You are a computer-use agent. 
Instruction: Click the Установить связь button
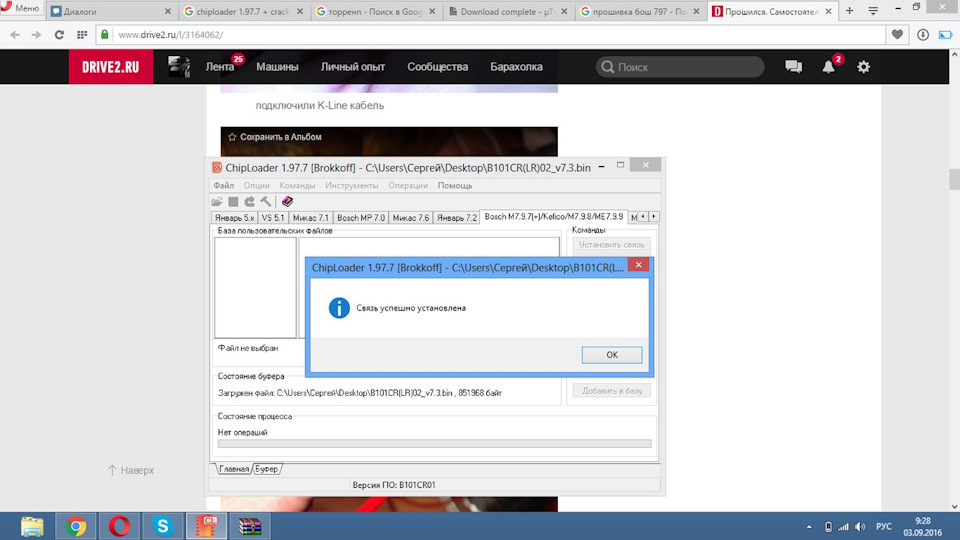612,245
